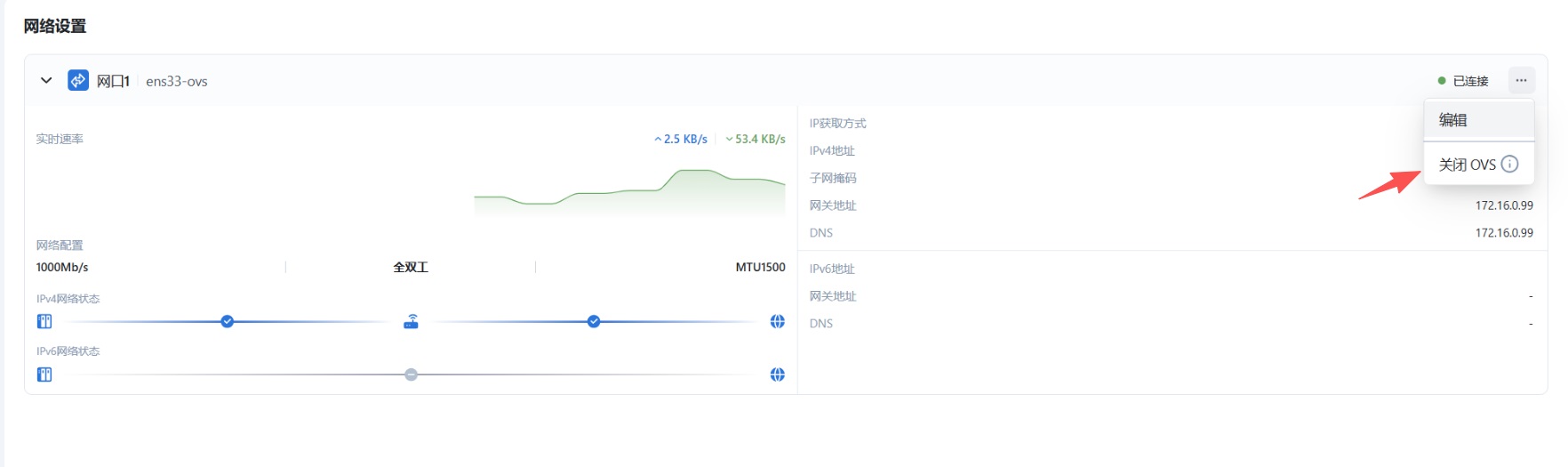1568x467 pixels.
Task: Click the globe icon in IPv6 status row
Action: (778, 374)
